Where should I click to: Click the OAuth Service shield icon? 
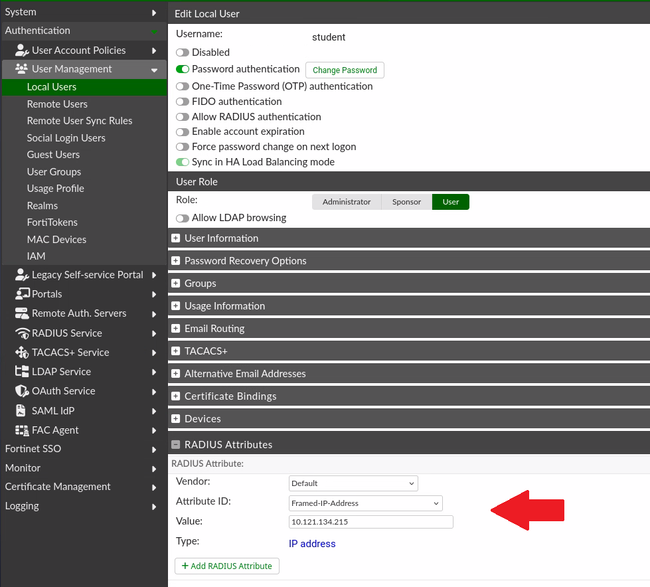[22, 391]
